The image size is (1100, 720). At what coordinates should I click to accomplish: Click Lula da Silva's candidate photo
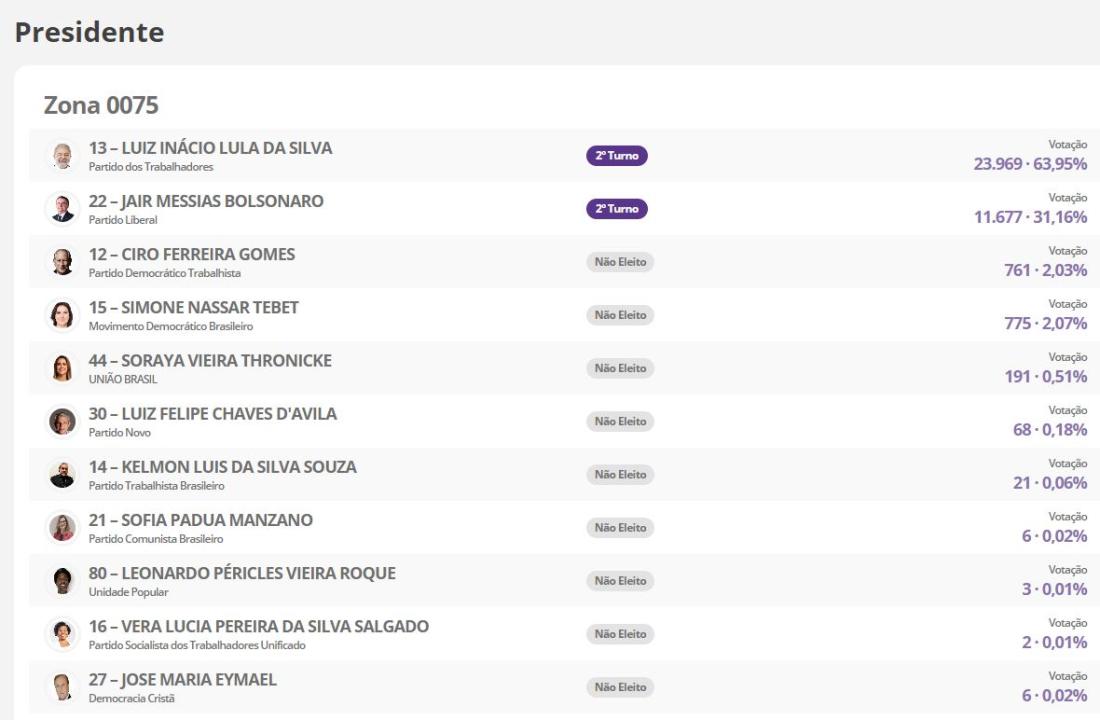click(62, 155)
